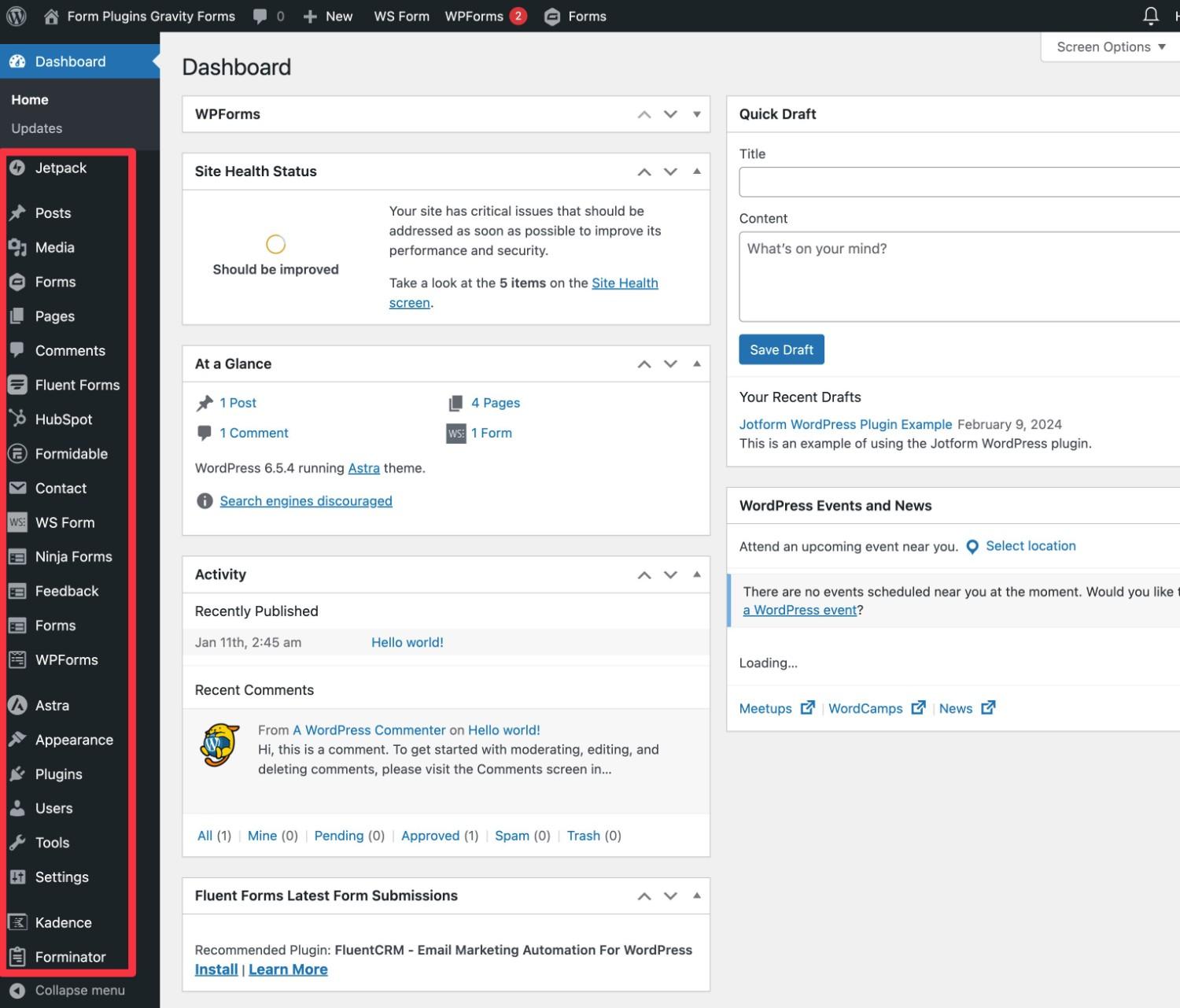Click the commenter avatar thumbnail

[219, 745]
